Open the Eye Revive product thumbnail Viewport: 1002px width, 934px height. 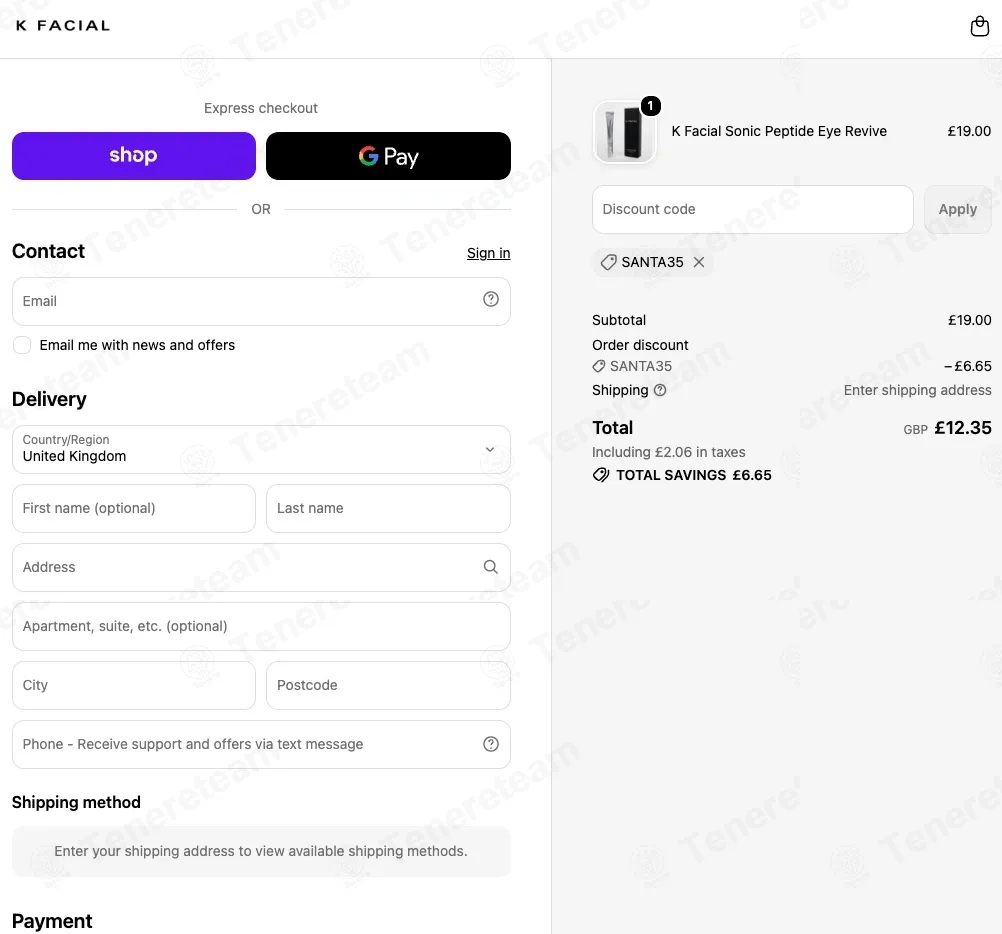[x=624, y=132]
